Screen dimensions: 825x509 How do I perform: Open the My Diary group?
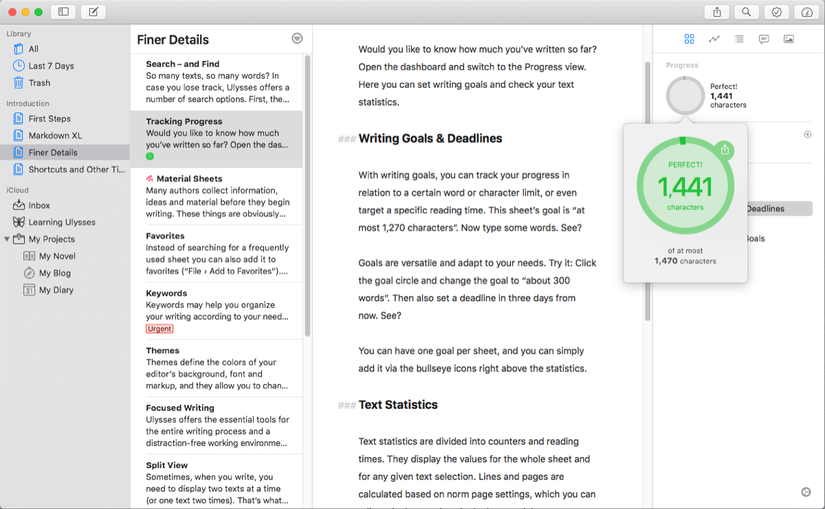pos(65,290)
